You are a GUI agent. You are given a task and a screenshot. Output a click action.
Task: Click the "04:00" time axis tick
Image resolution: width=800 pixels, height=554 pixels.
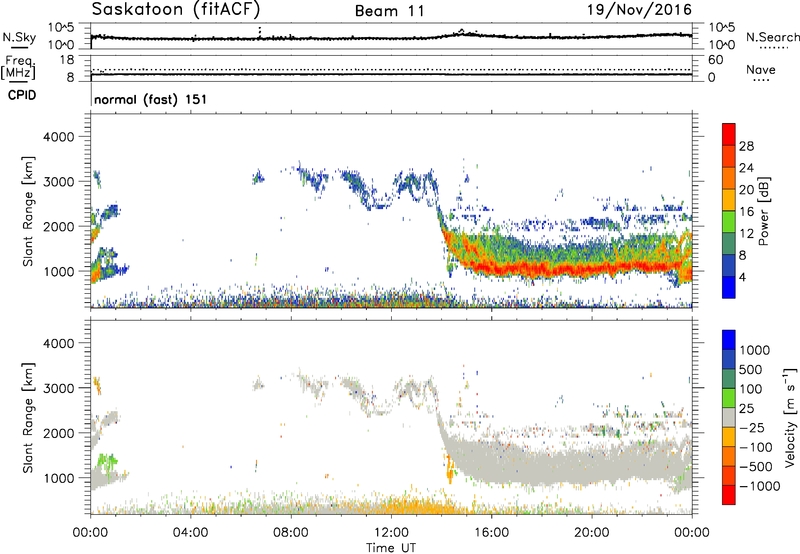pyautogui.click(x=190, y=533)
